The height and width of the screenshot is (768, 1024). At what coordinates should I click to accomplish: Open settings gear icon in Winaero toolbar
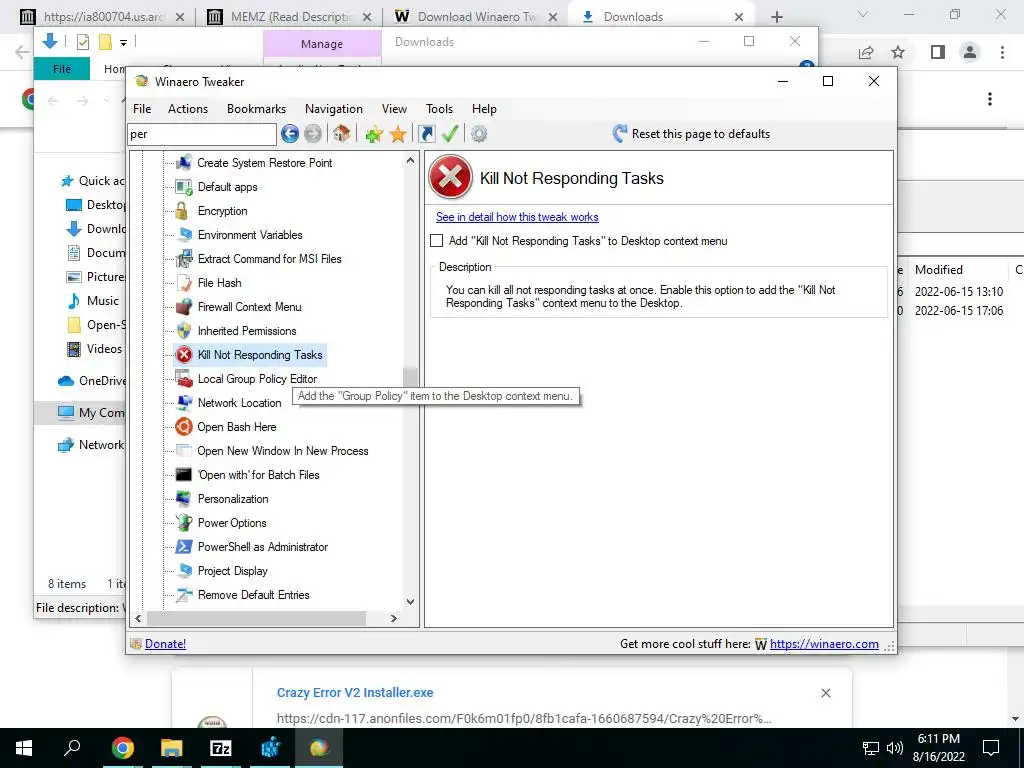click(x=479, y=134)
